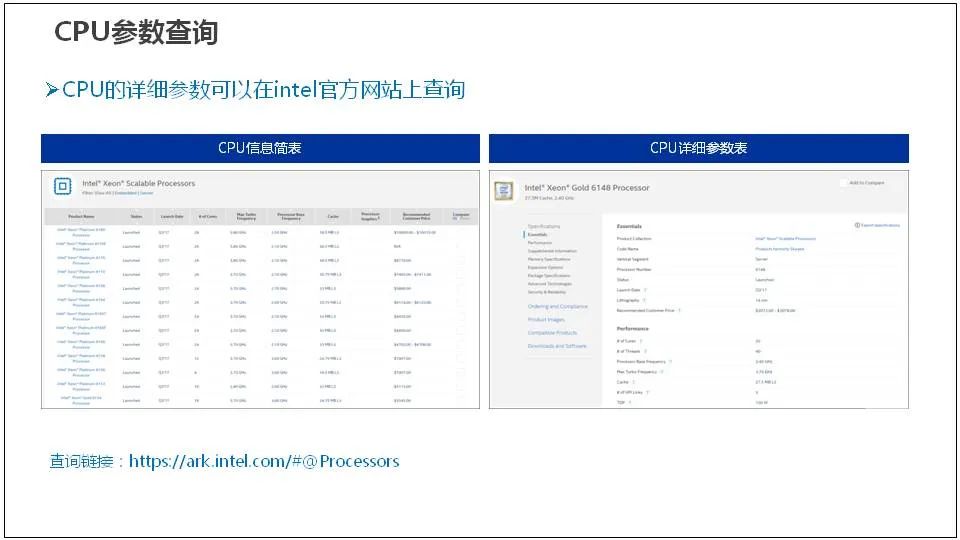The width and height of the screenshot is (960, 540).
Task: Go to the Compatible Products section
Action: click(552, 332)
